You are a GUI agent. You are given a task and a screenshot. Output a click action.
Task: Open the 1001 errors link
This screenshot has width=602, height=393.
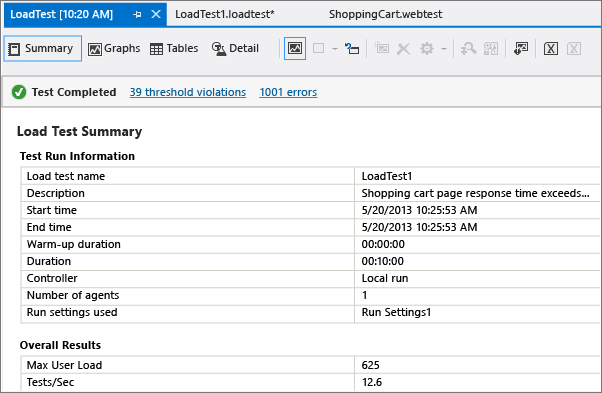point(288,92)
